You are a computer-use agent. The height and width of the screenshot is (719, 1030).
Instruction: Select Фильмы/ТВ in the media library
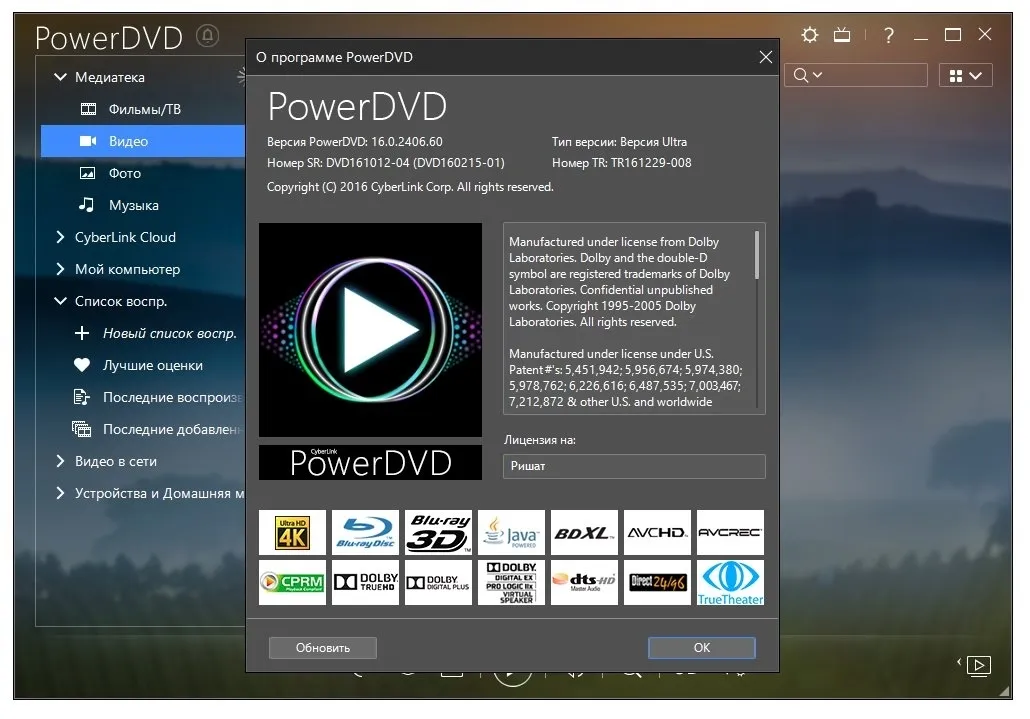click(x=143, y=109)
